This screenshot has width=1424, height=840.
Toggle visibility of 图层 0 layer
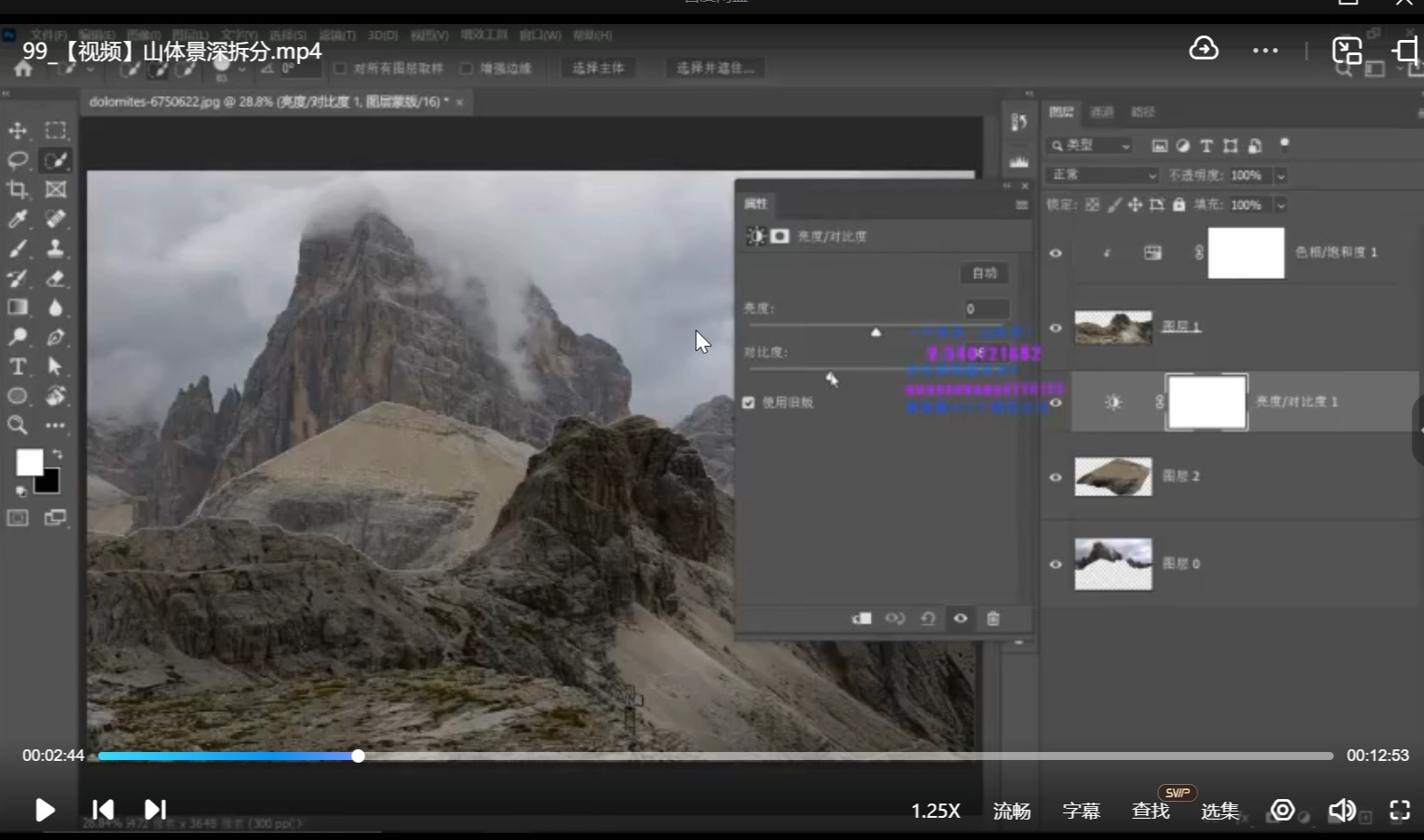1055,564
